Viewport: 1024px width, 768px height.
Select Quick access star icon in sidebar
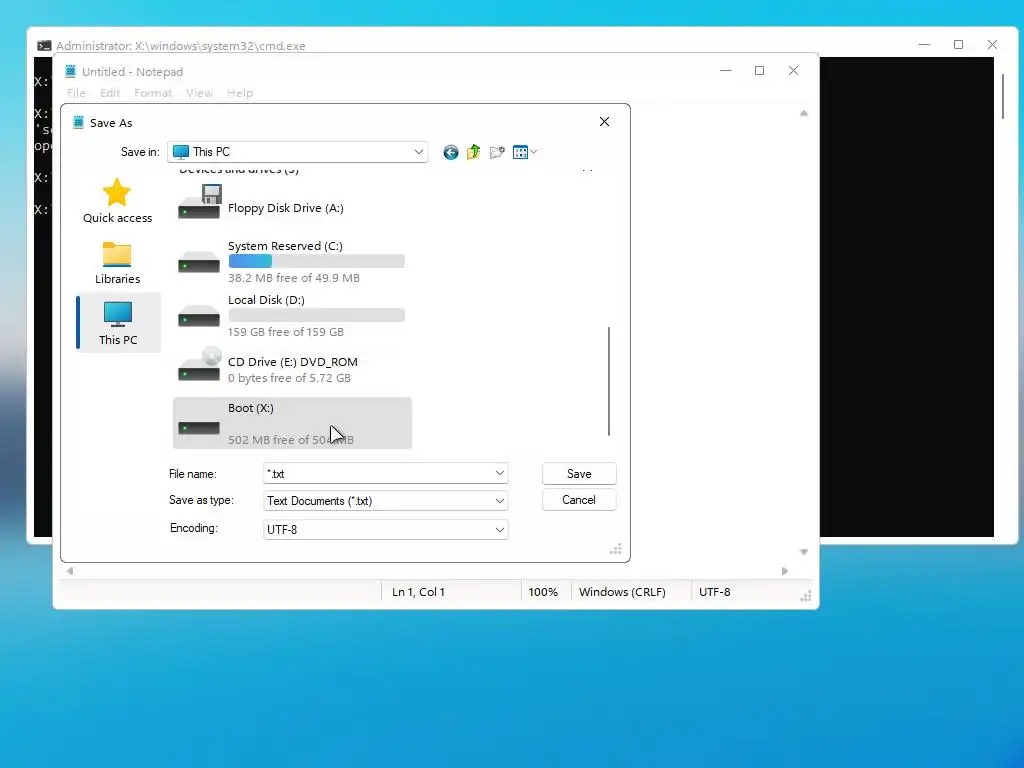pos(117,192)
